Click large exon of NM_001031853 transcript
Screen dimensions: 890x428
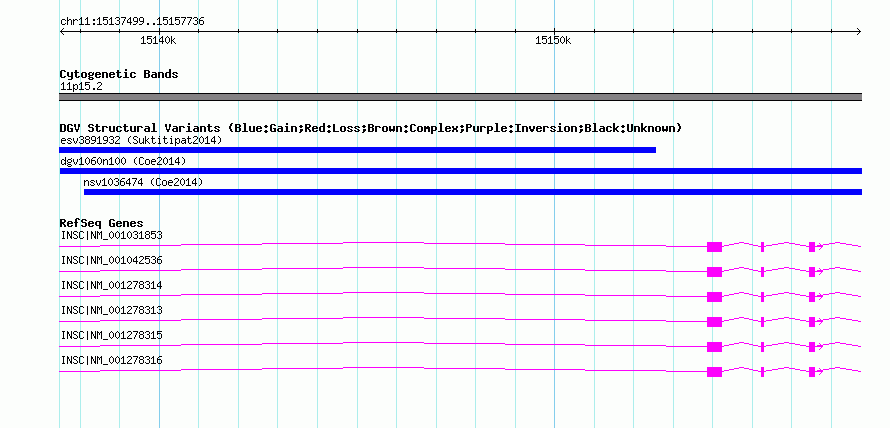point(715,247)
